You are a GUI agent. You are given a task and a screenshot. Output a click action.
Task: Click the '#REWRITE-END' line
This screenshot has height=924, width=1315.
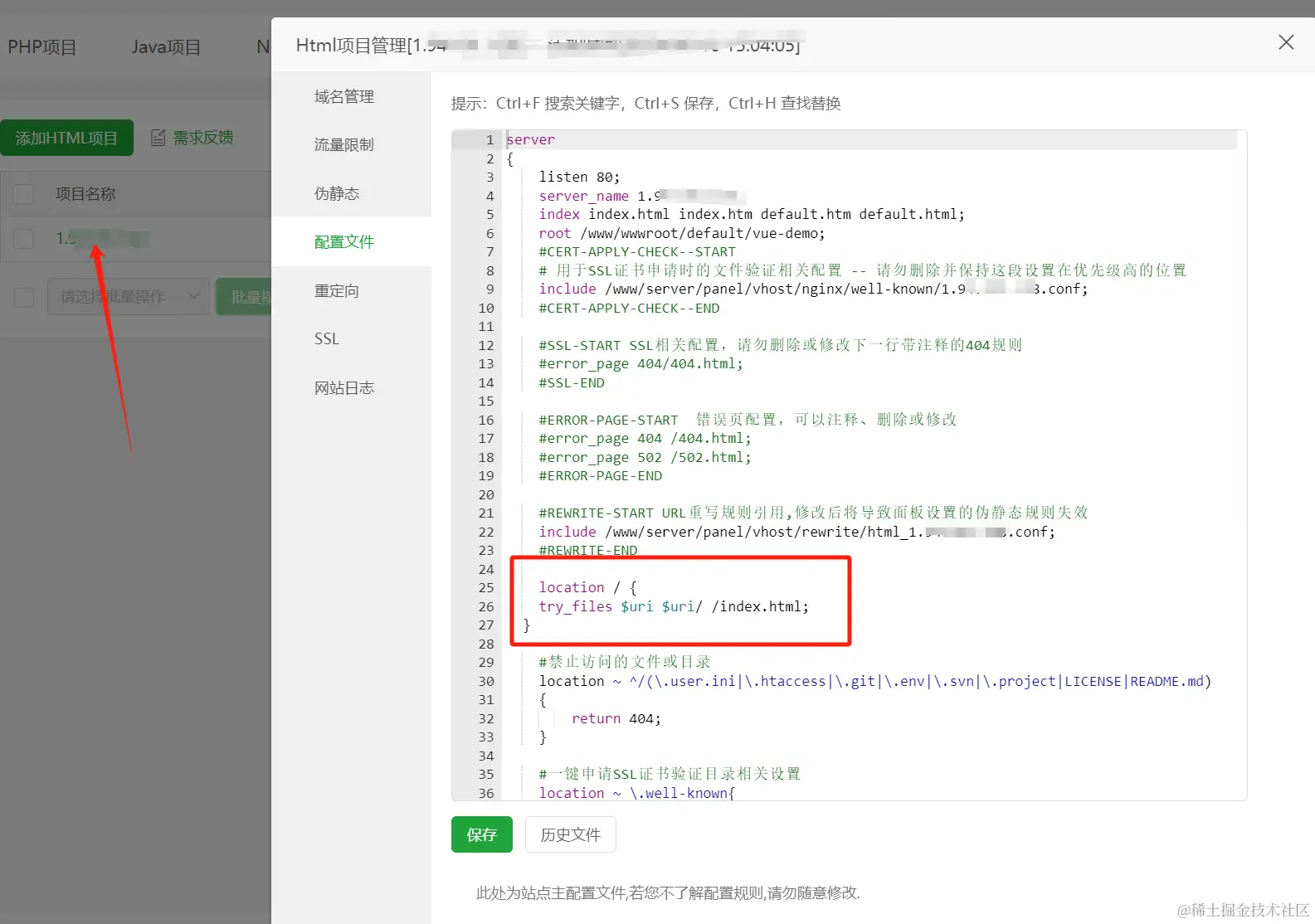click(588, 550)
